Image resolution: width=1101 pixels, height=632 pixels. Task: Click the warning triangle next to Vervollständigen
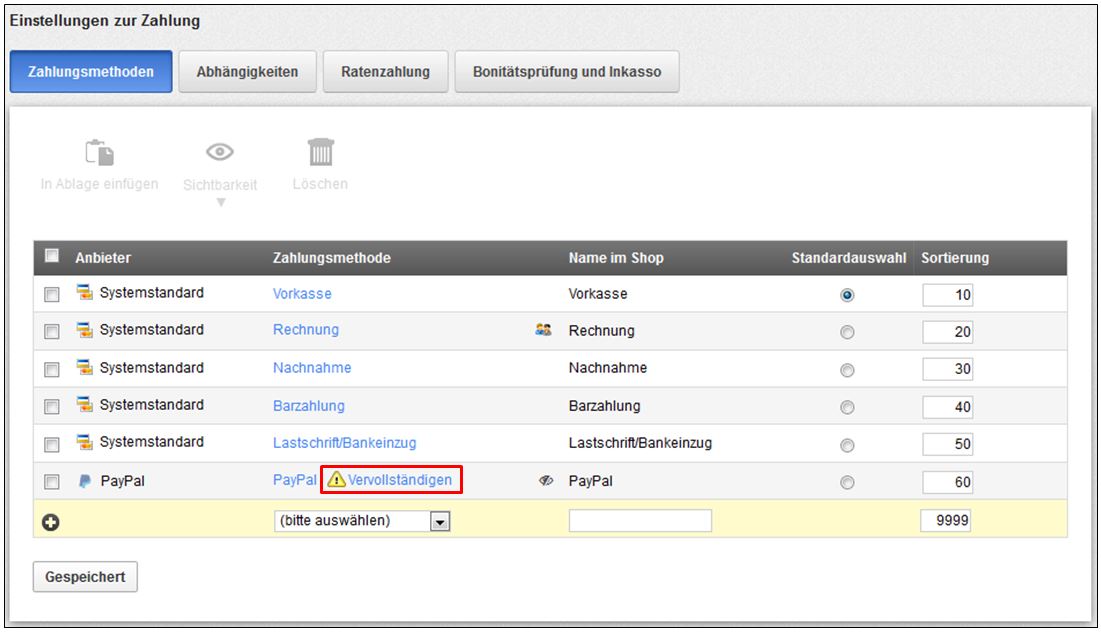[x=336, y=481]
